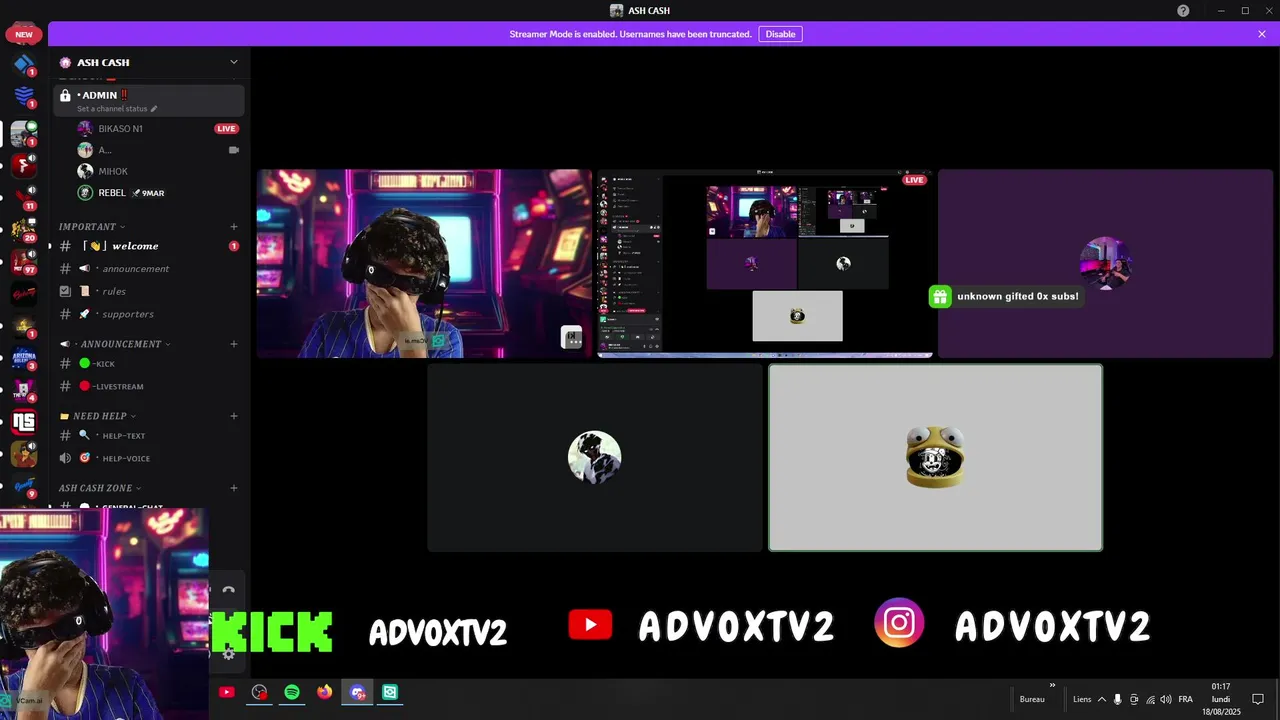
Task: Open the taskbar clock and date
Action: pyautogui.click(x=1221, y=699)
